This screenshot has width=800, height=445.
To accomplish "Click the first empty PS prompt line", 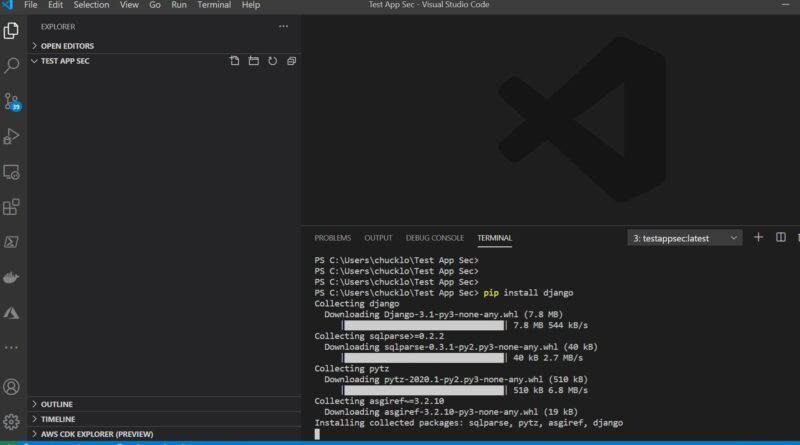I will [396, 260].
